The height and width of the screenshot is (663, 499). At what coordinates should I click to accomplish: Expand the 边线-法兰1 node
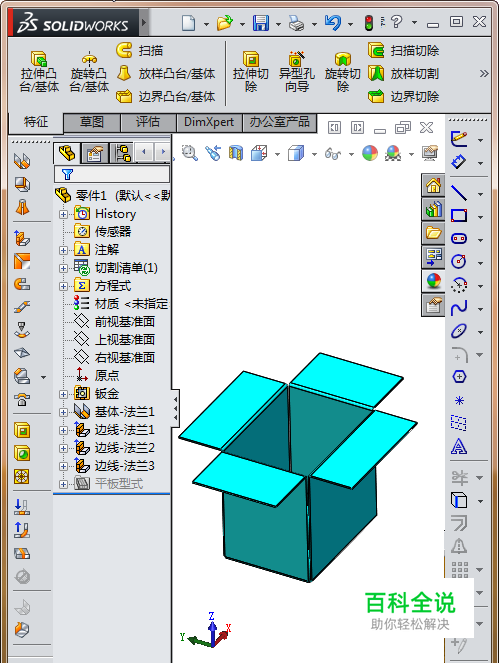pos(63,430)
